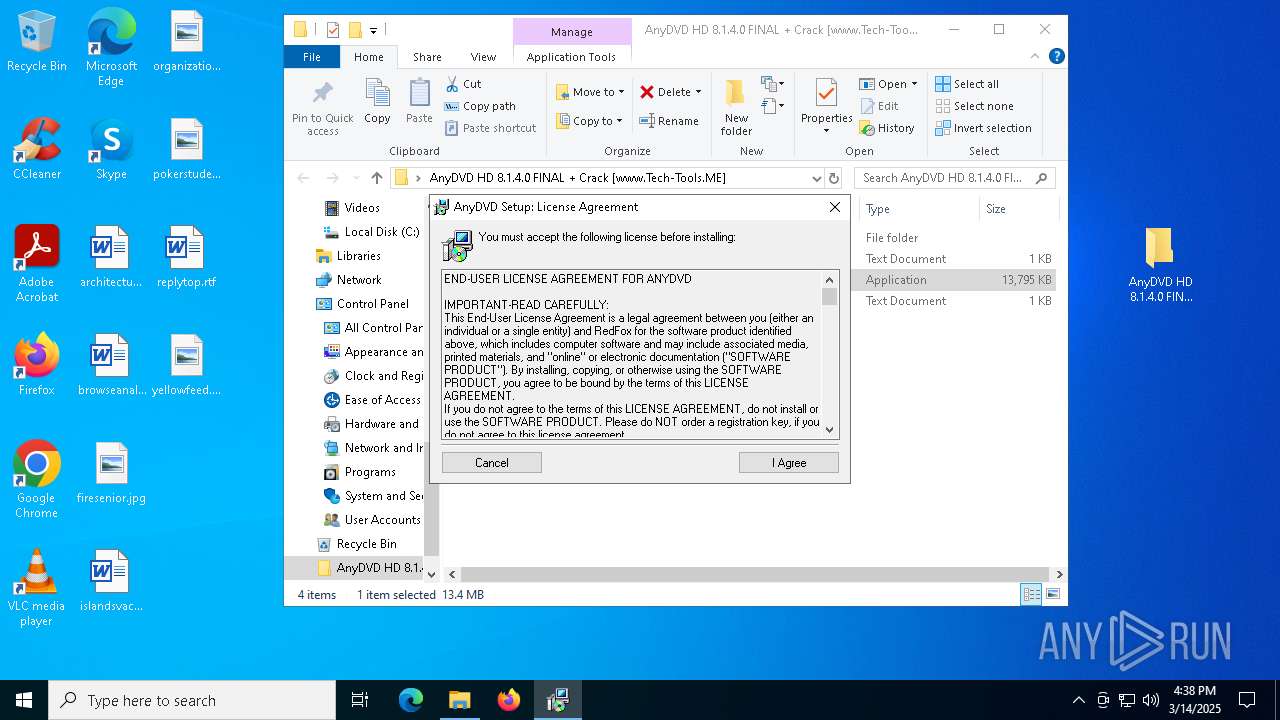
Task: Click Task View taskbar button
Action: [360, 700]
